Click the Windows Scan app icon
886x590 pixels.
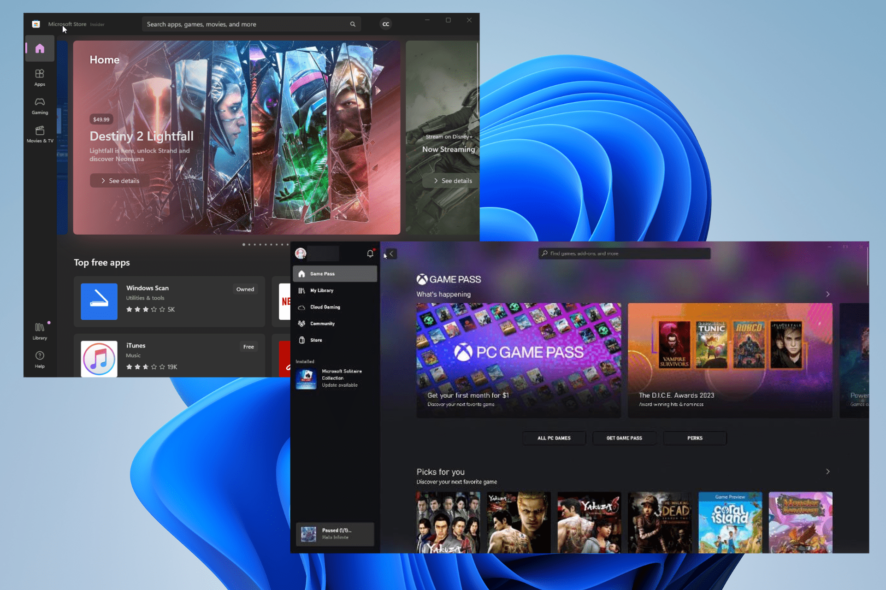pyautogui.click(x=99, y=301)
